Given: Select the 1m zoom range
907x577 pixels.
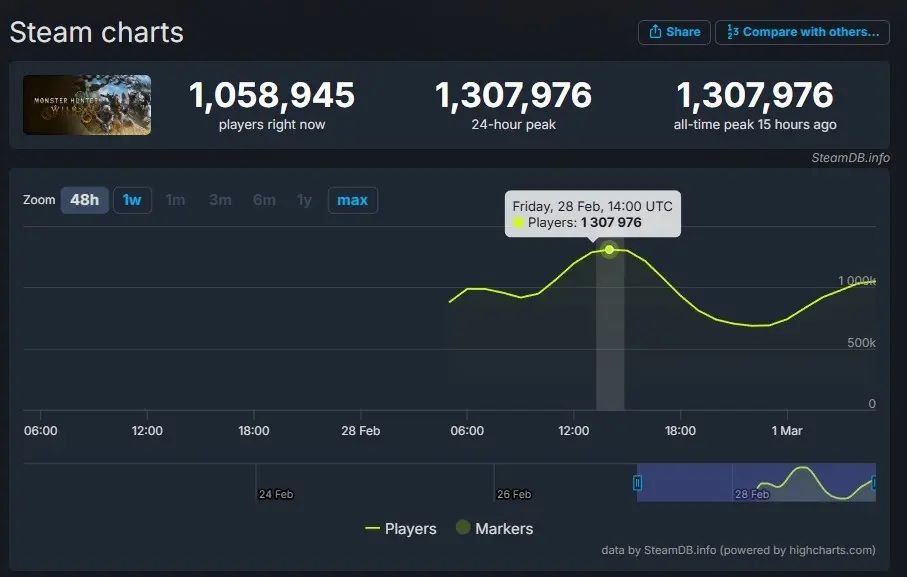Looking at the screenshot, I should [175, 200].
